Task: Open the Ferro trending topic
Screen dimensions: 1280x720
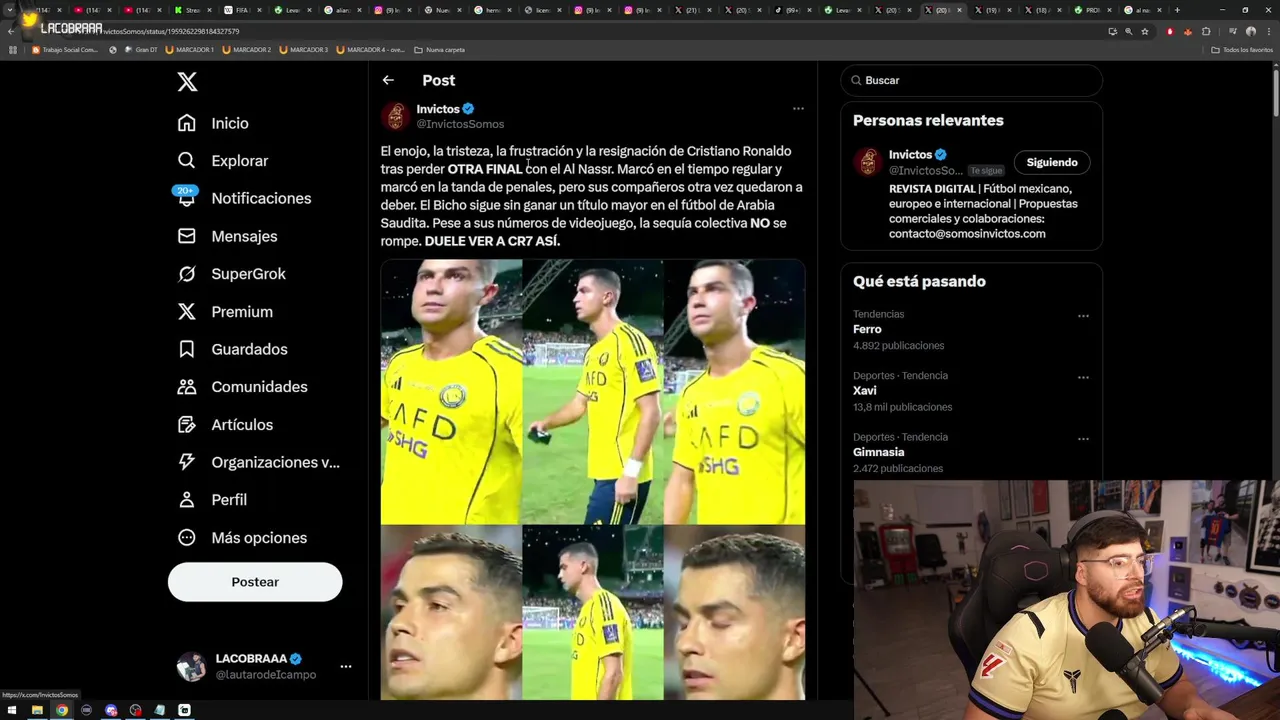Action: (867, 329)
